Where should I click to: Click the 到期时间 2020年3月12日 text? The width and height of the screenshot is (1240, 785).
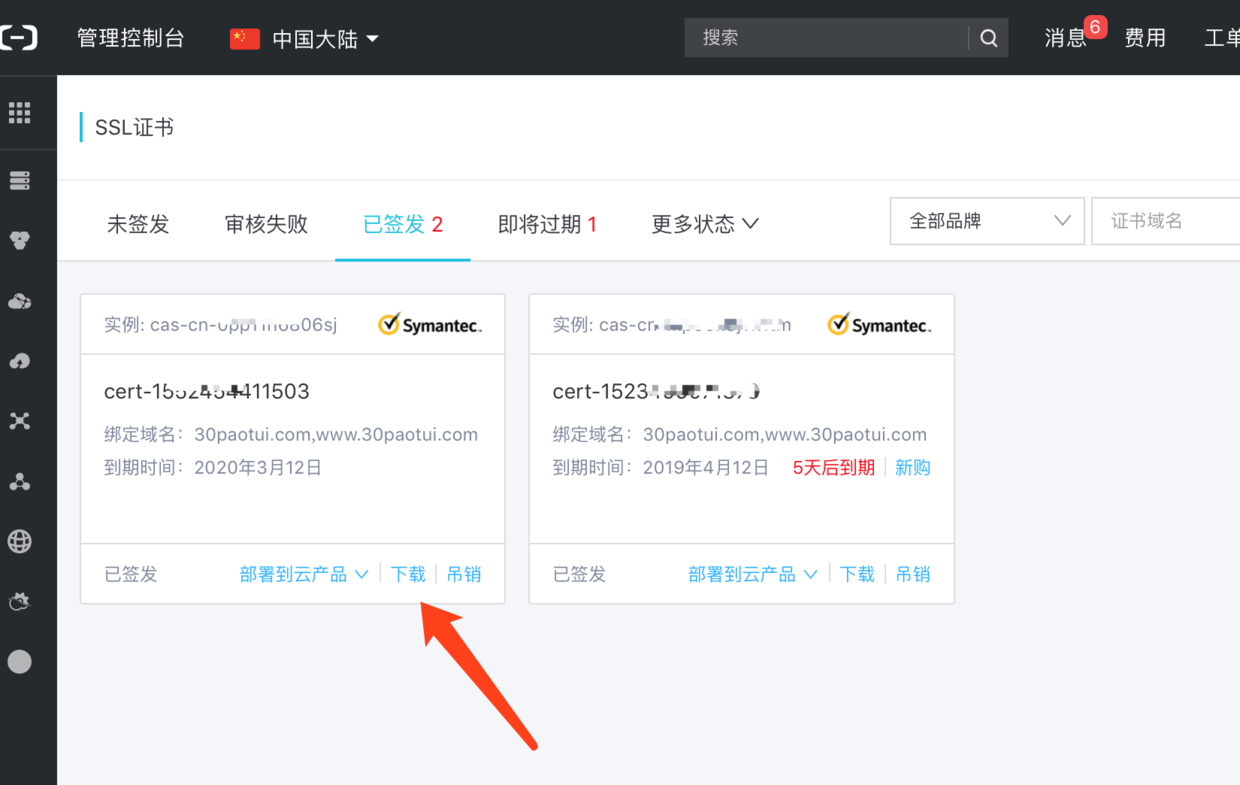tap(213, 467)
